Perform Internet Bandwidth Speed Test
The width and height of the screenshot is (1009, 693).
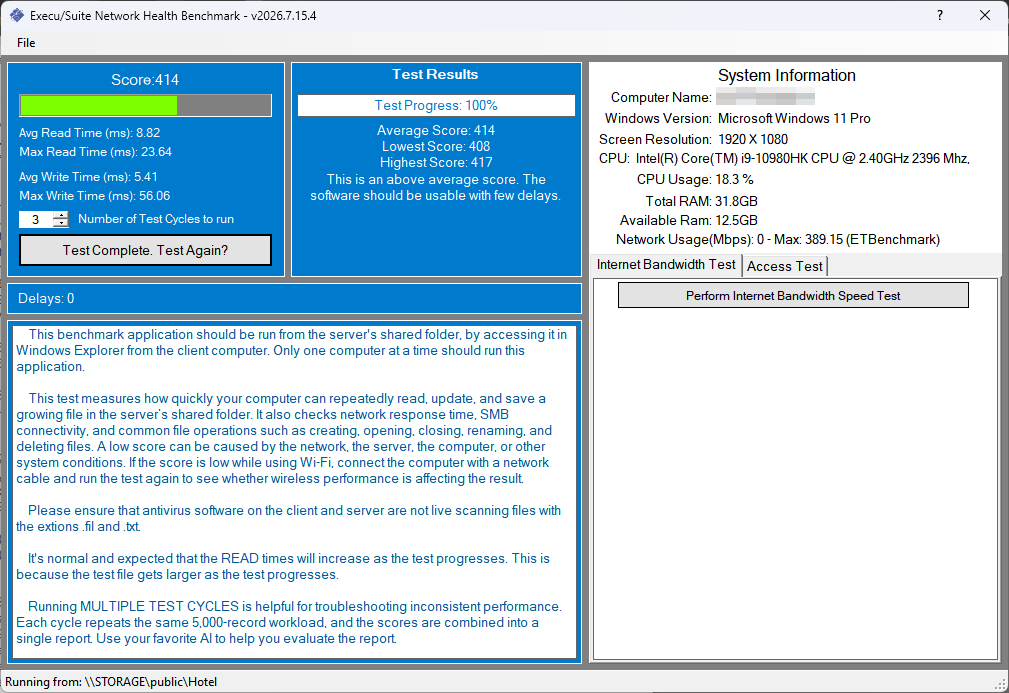click(x=793, y=295)
